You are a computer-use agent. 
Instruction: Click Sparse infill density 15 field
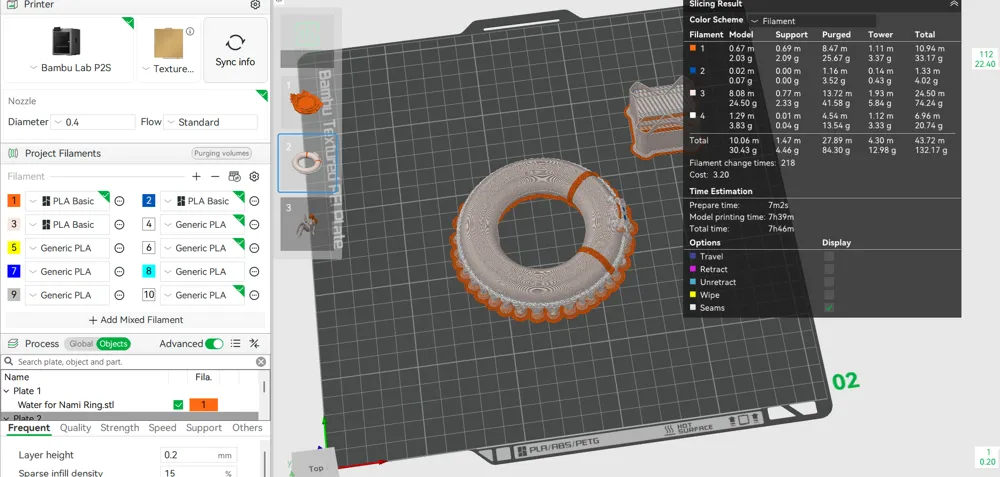click(198, 473)
